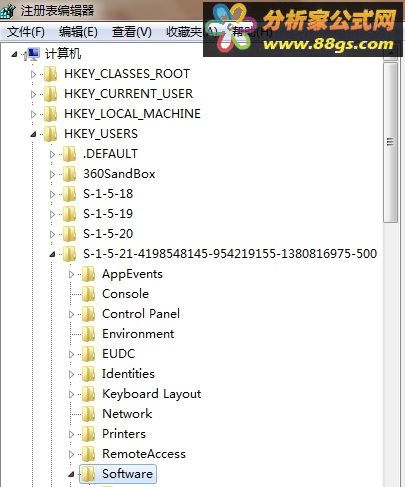Click the S-1-5-21 SID folder icon
The image size is (405, 487).
pos(70,254)
